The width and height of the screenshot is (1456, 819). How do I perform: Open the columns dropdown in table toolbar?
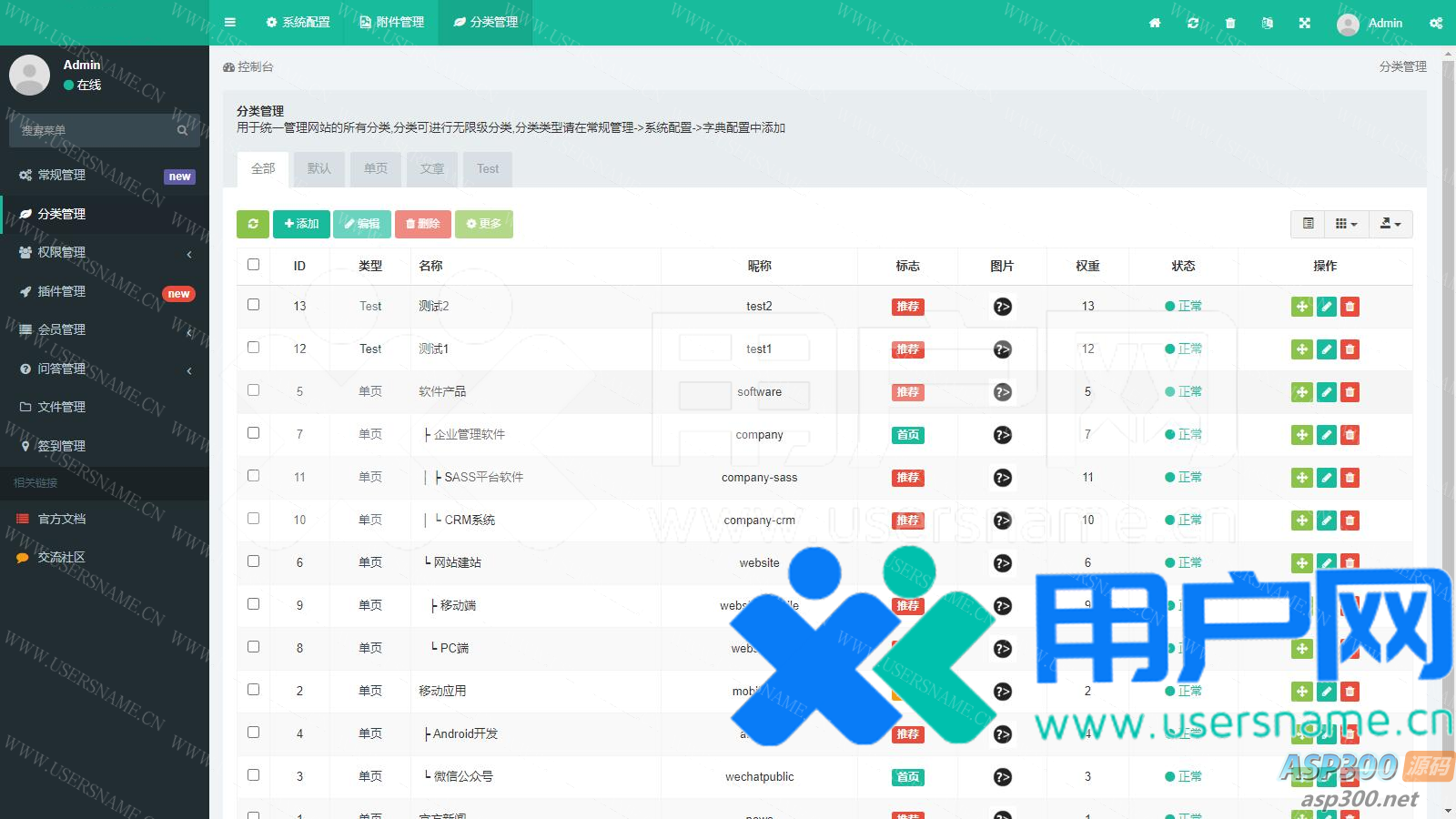[x=1346, y=224]
